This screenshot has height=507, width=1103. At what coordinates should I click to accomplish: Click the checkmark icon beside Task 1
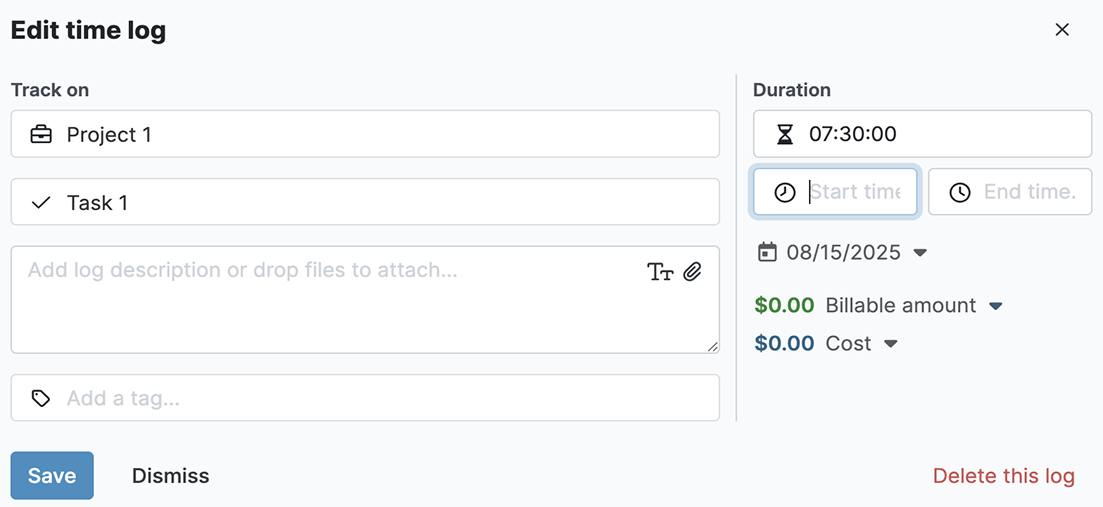(41, 203)
